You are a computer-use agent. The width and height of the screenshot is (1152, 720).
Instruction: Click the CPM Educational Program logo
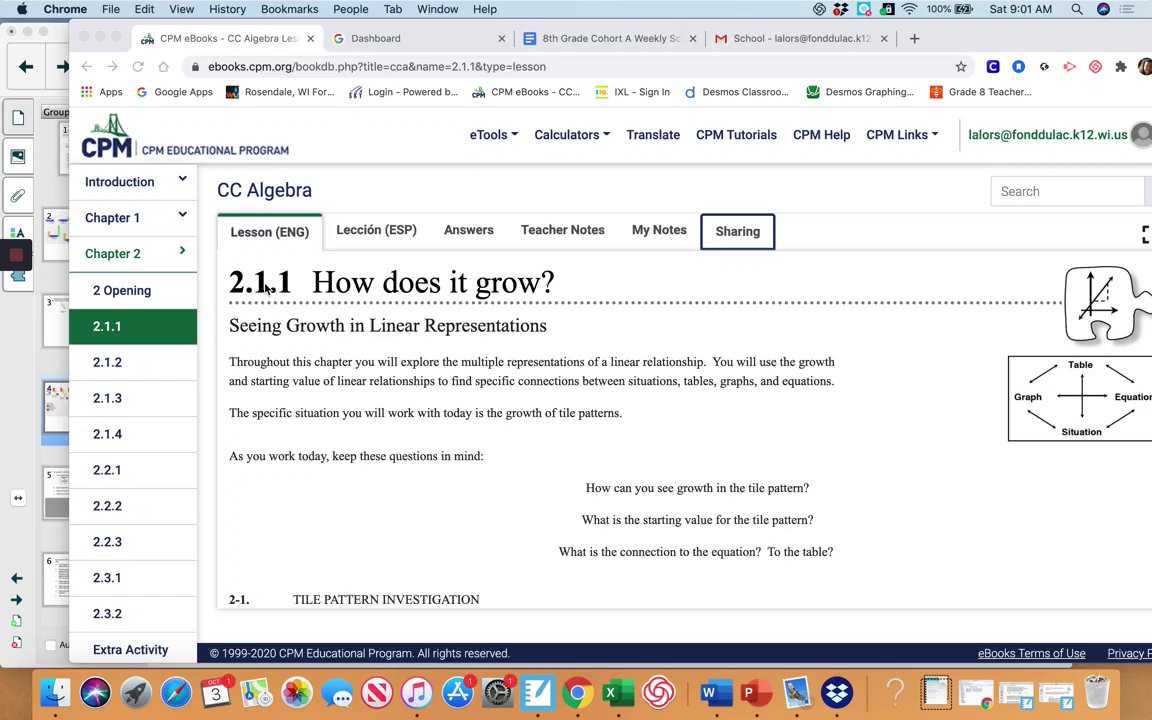point(185,137)
